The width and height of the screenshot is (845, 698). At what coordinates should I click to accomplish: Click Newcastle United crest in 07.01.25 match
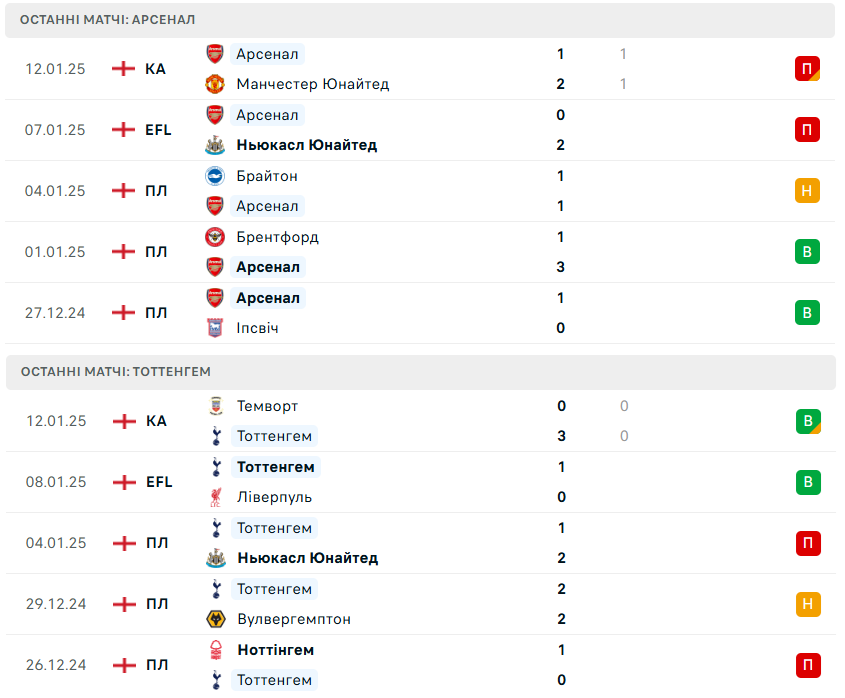[x=215, y=145]
